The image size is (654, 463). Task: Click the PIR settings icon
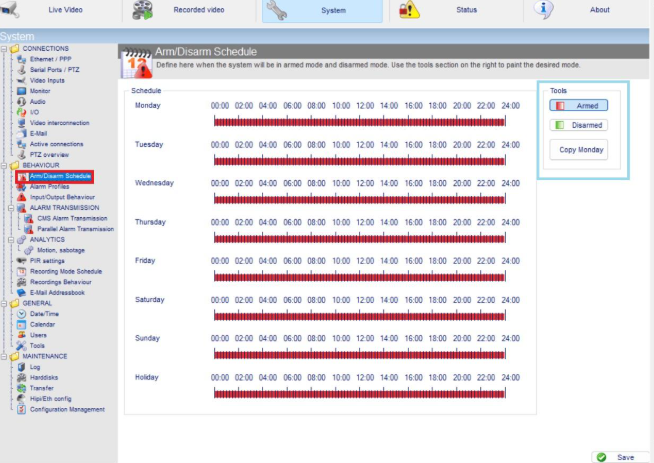tap(21, 261)
